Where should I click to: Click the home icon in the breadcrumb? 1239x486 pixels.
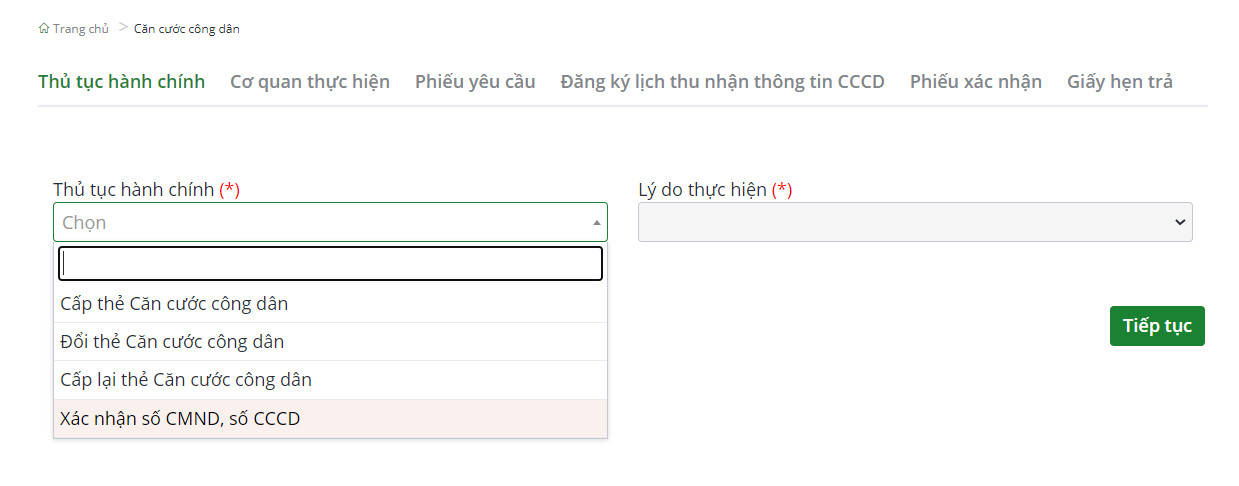pos(44,29)
